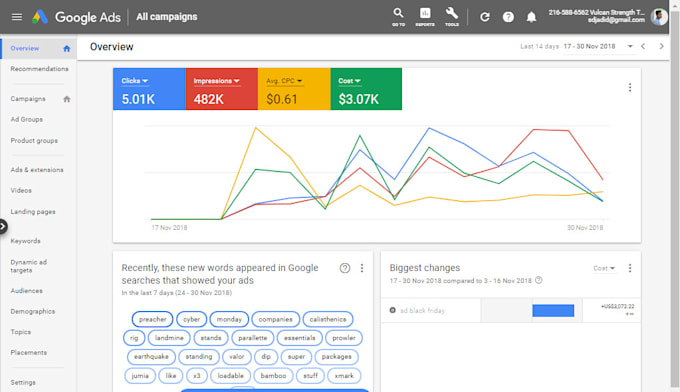Open Biggest changes three-dot menu
Screen dimensions: 680x392
tap(630, 268)
